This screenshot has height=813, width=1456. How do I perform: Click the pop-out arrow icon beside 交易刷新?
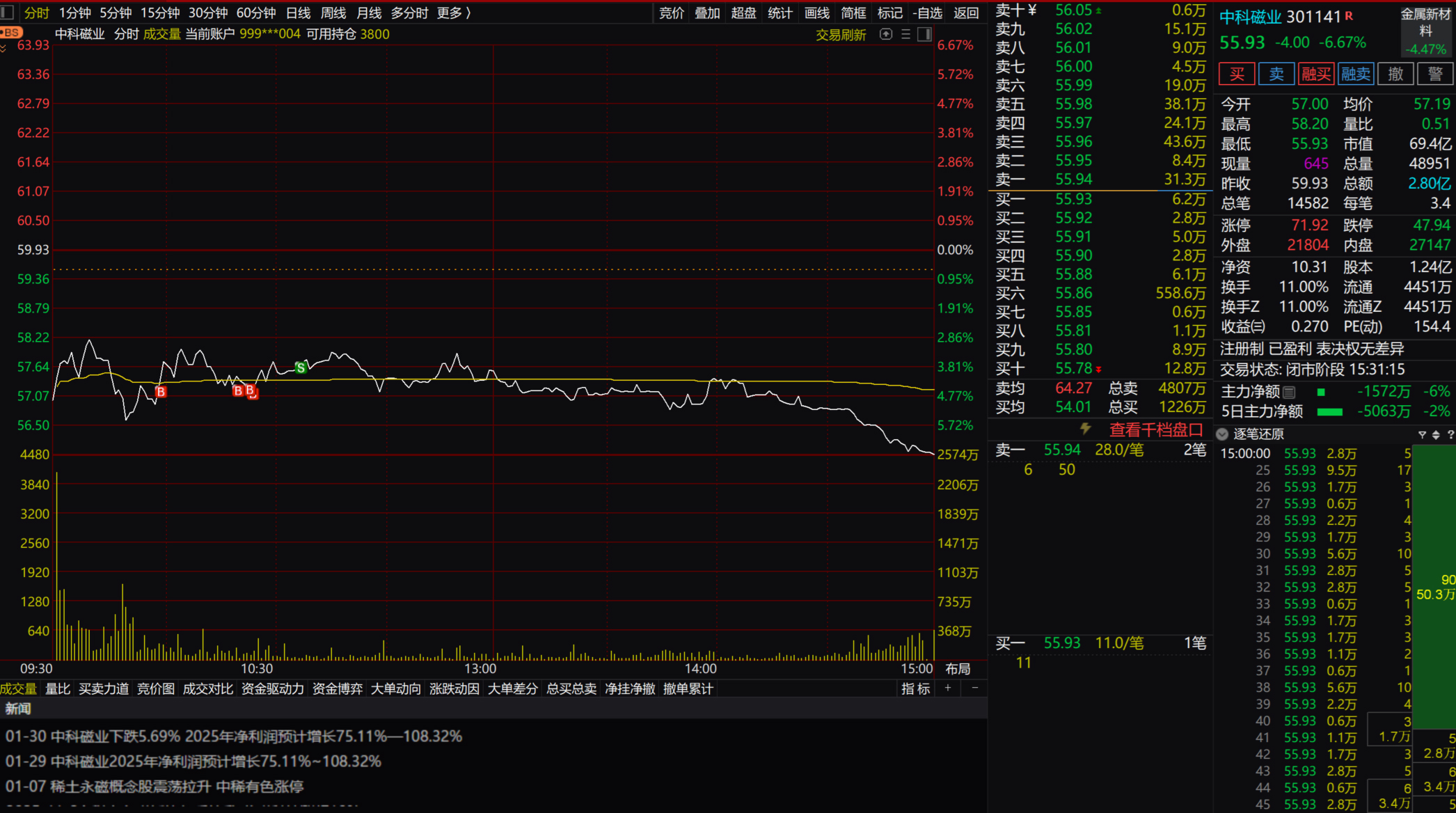[886, 34]
